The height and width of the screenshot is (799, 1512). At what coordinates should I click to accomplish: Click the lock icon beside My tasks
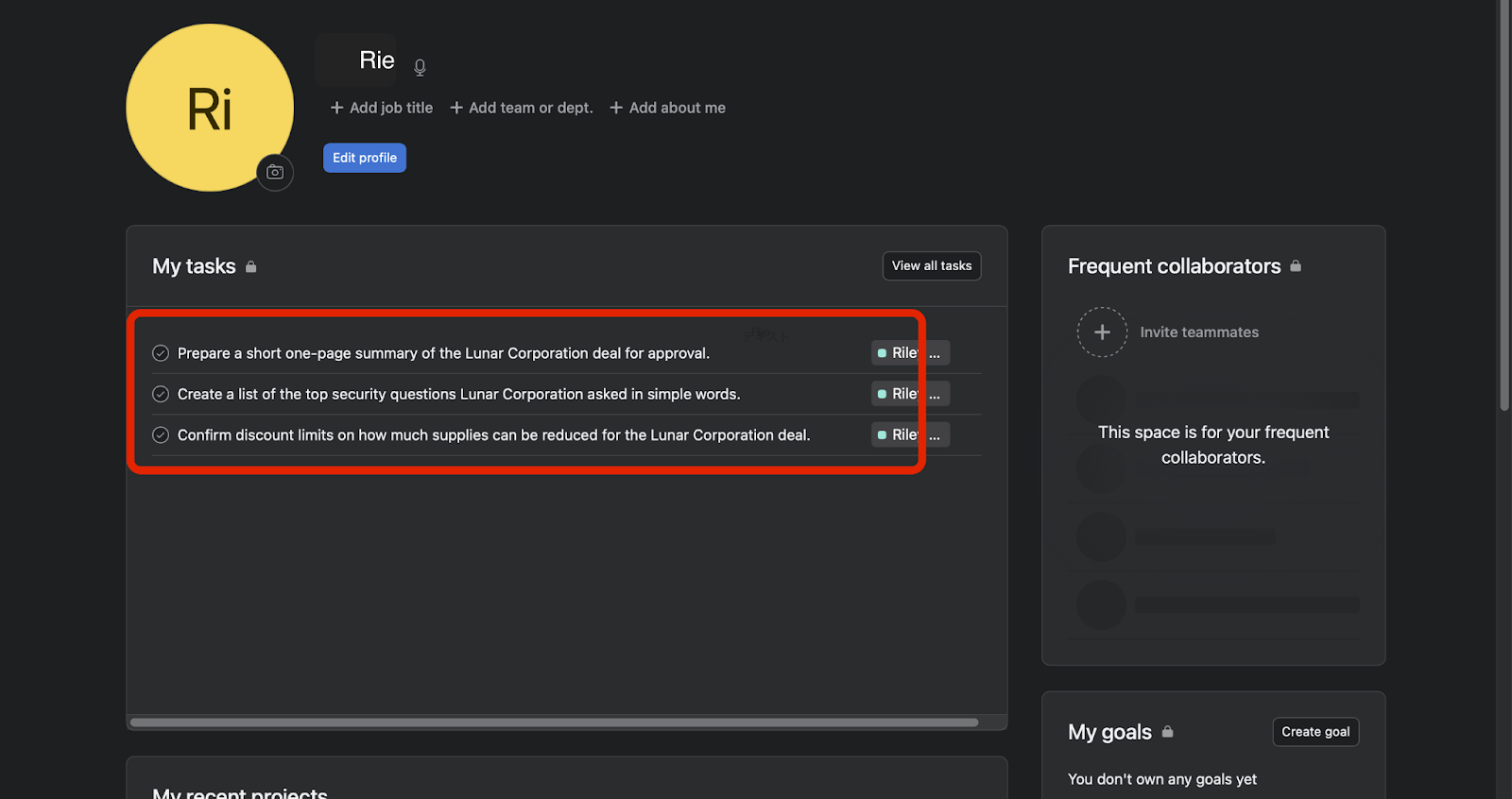pyautogui.click(x=251, y=267)
